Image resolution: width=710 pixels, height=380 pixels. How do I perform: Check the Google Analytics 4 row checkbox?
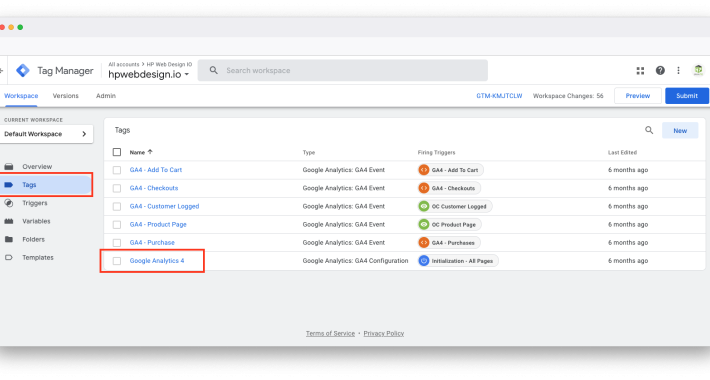[x=117, y=260]
